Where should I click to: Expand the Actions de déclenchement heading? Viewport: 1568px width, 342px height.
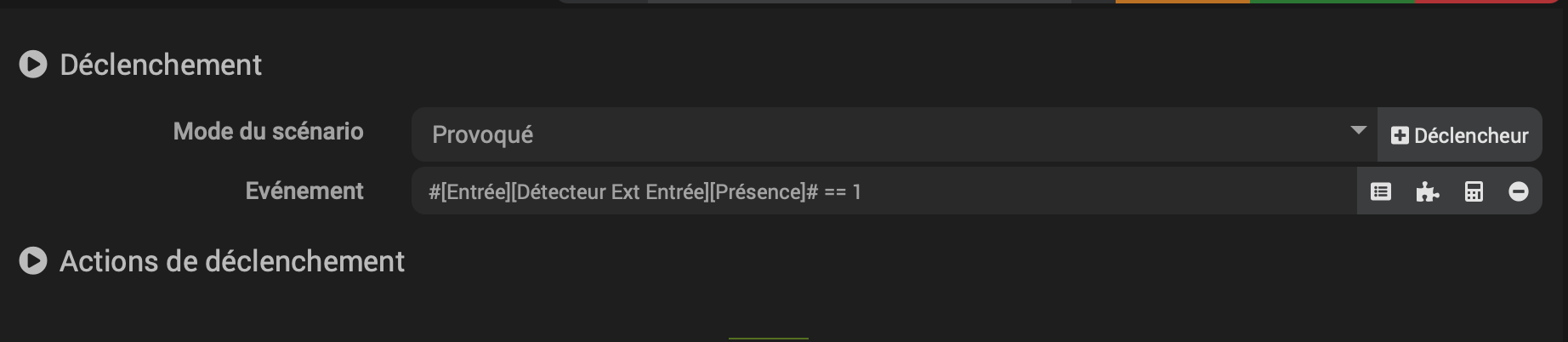232,261
